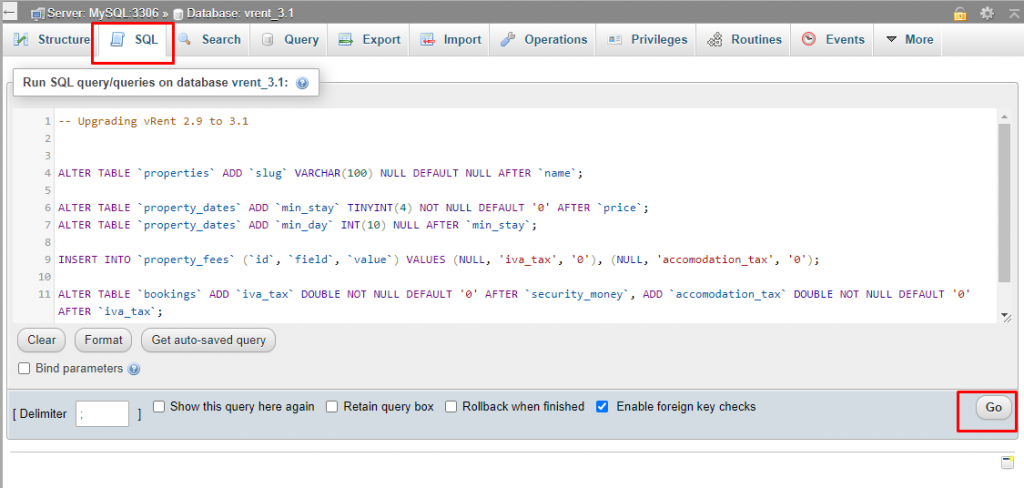This screenshot has width=1024, height=488.
Task: Check Show this query here again
Action: point(159,407)
